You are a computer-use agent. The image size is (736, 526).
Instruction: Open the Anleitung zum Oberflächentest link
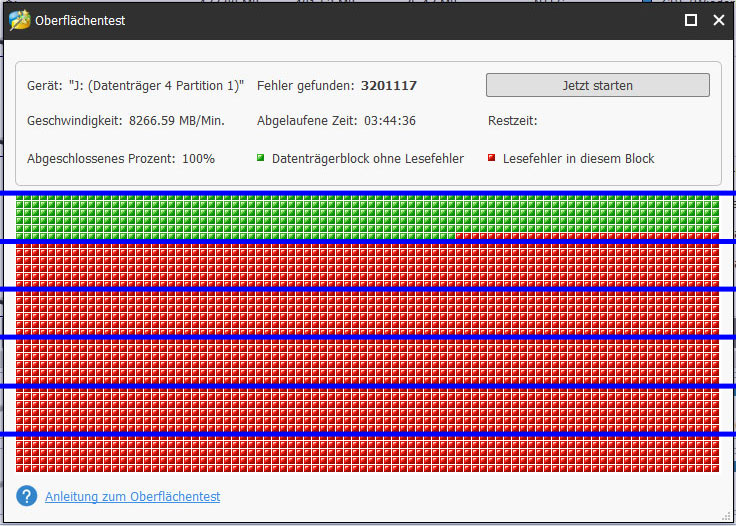click(x=132, y=496)
